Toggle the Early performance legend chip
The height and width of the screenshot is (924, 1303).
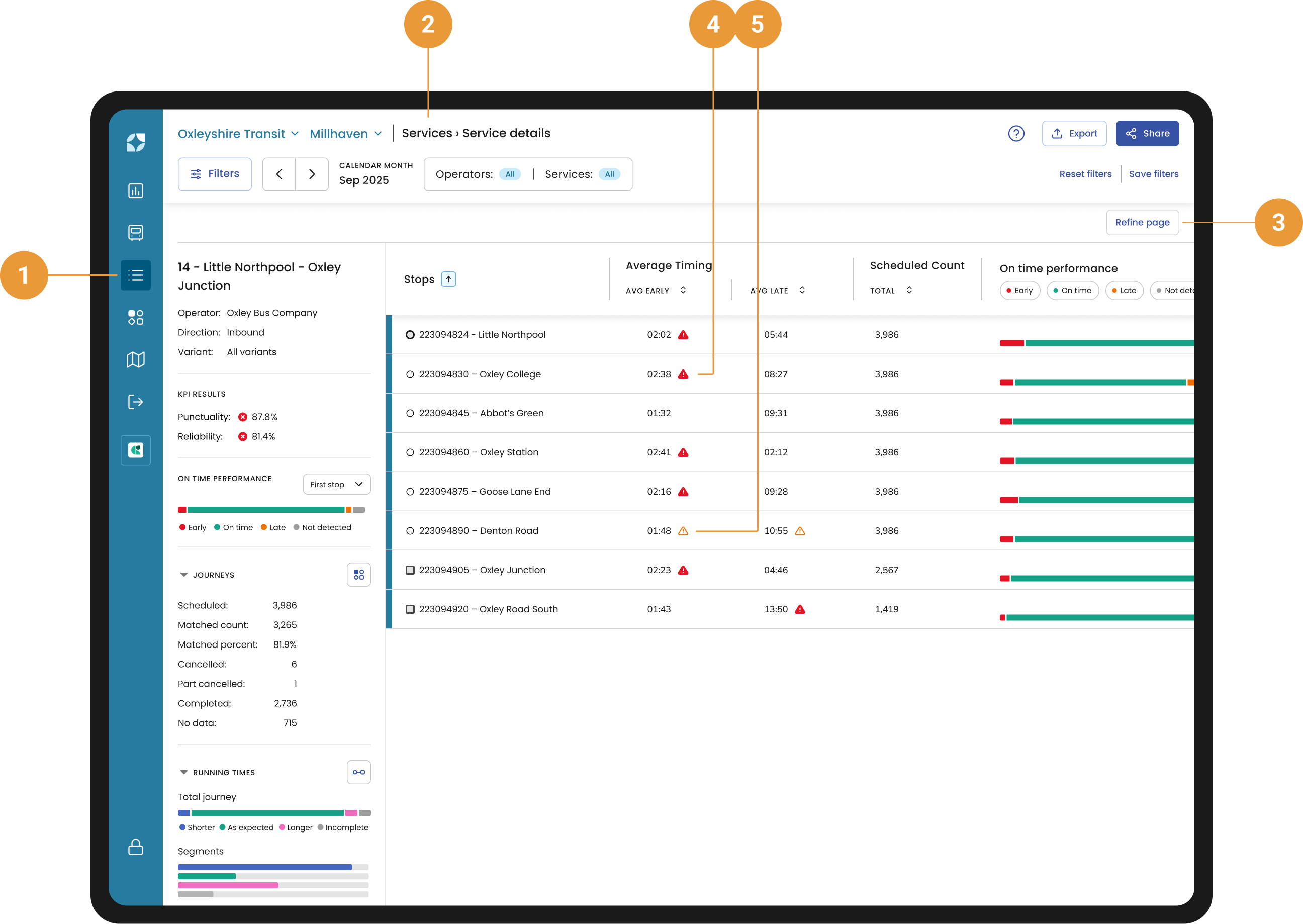tap(1019, 290)
